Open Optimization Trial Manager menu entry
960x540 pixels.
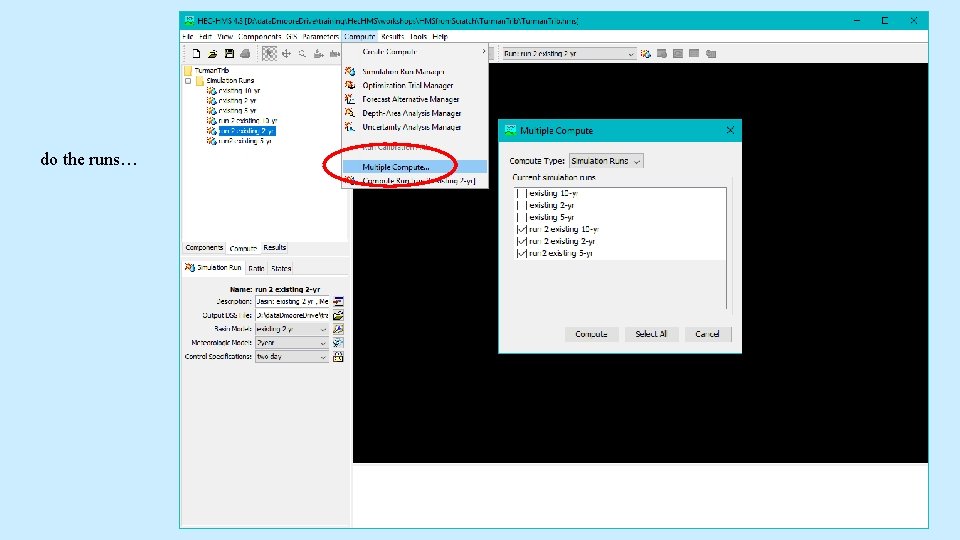[407, 85]
